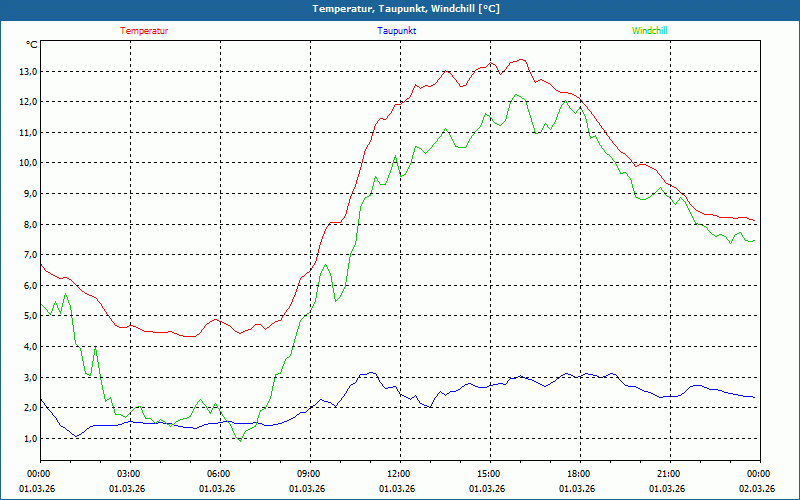The width and height of the screenshot is (800, 500).
Task: Click the 01.03.26 date under 12:00
Action: [x=397, y=489]
